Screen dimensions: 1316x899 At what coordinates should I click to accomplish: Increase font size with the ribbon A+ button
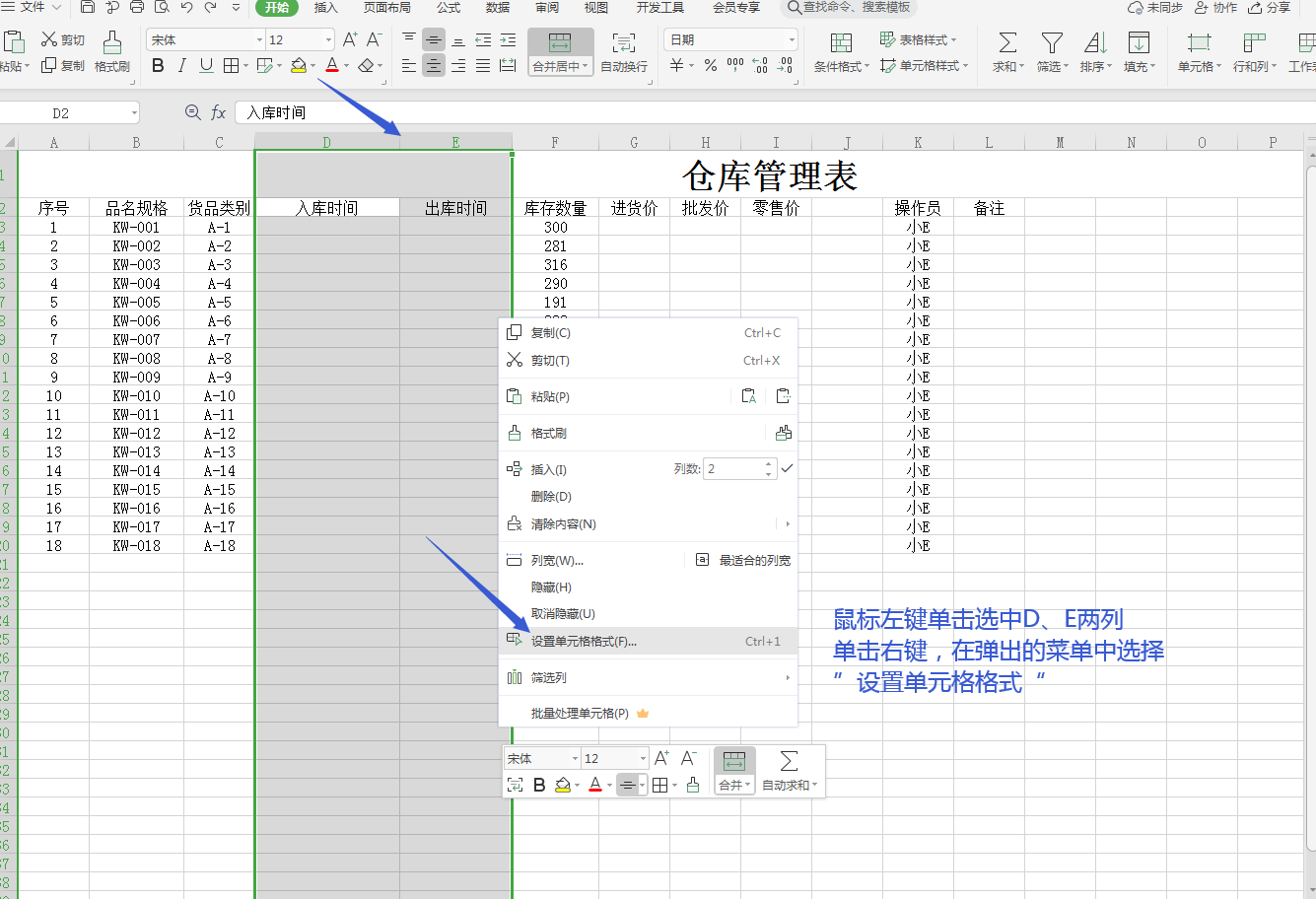click(350, 39)
